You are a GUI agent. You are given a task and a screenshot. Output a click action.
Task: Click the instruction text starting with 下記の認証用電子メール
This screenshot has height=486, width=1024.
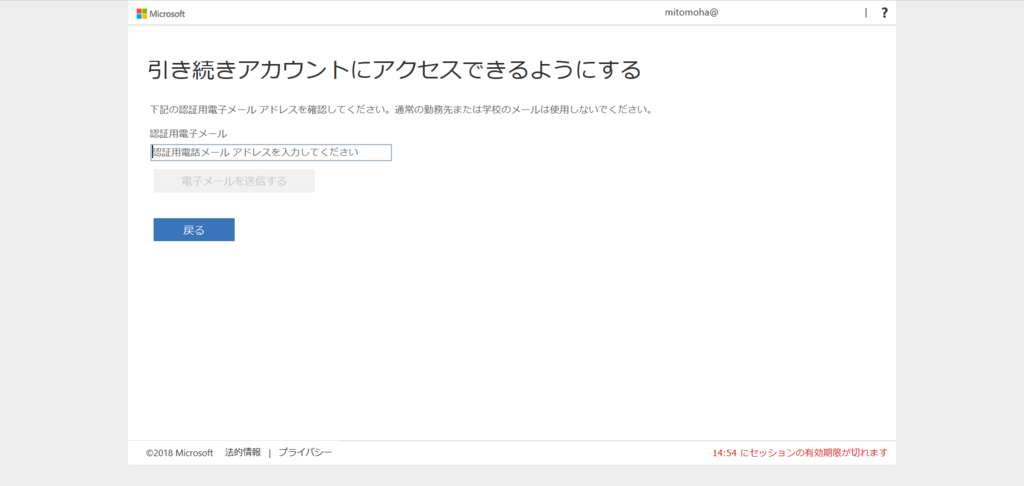point(401,109)
